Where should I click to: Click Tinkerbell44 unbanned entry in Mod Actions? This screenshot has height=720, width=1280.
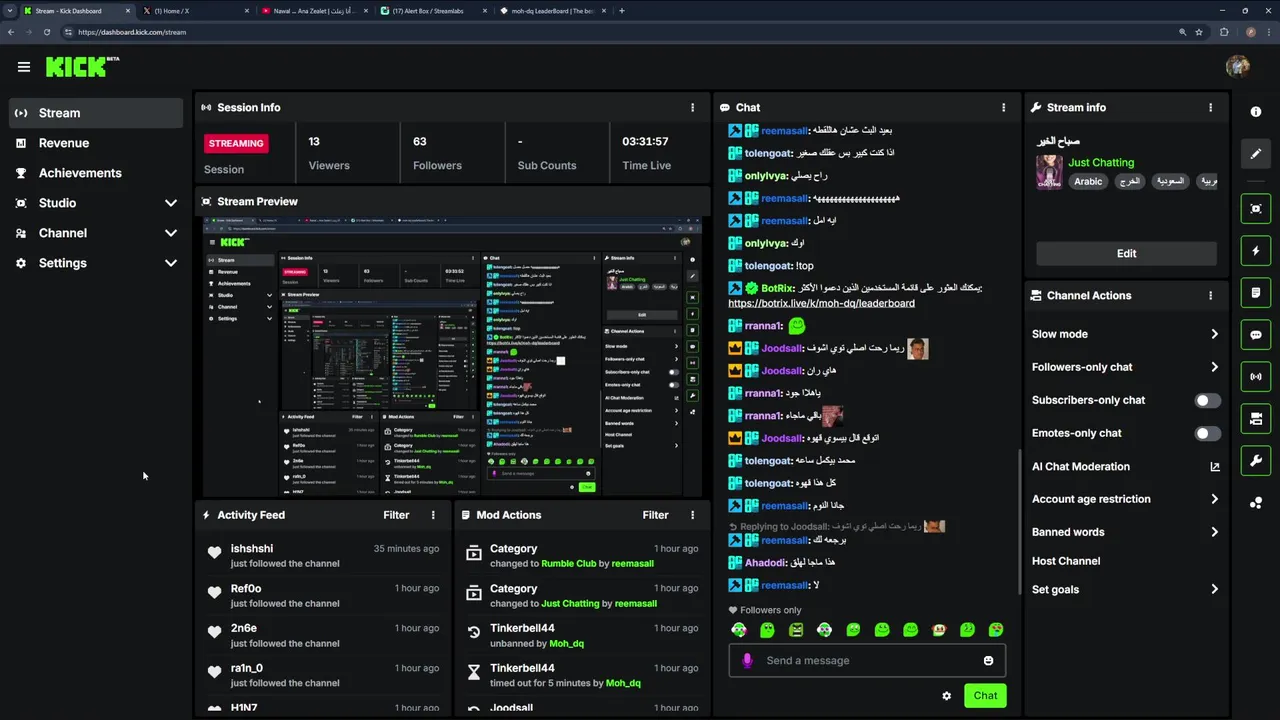(x=581, y=635)
